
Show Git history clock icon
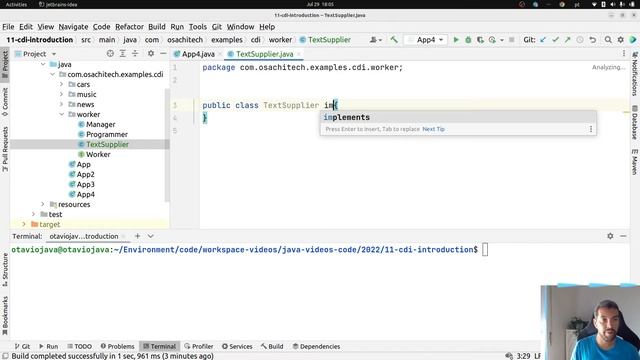pyautogui.click(x=580, y=40)
